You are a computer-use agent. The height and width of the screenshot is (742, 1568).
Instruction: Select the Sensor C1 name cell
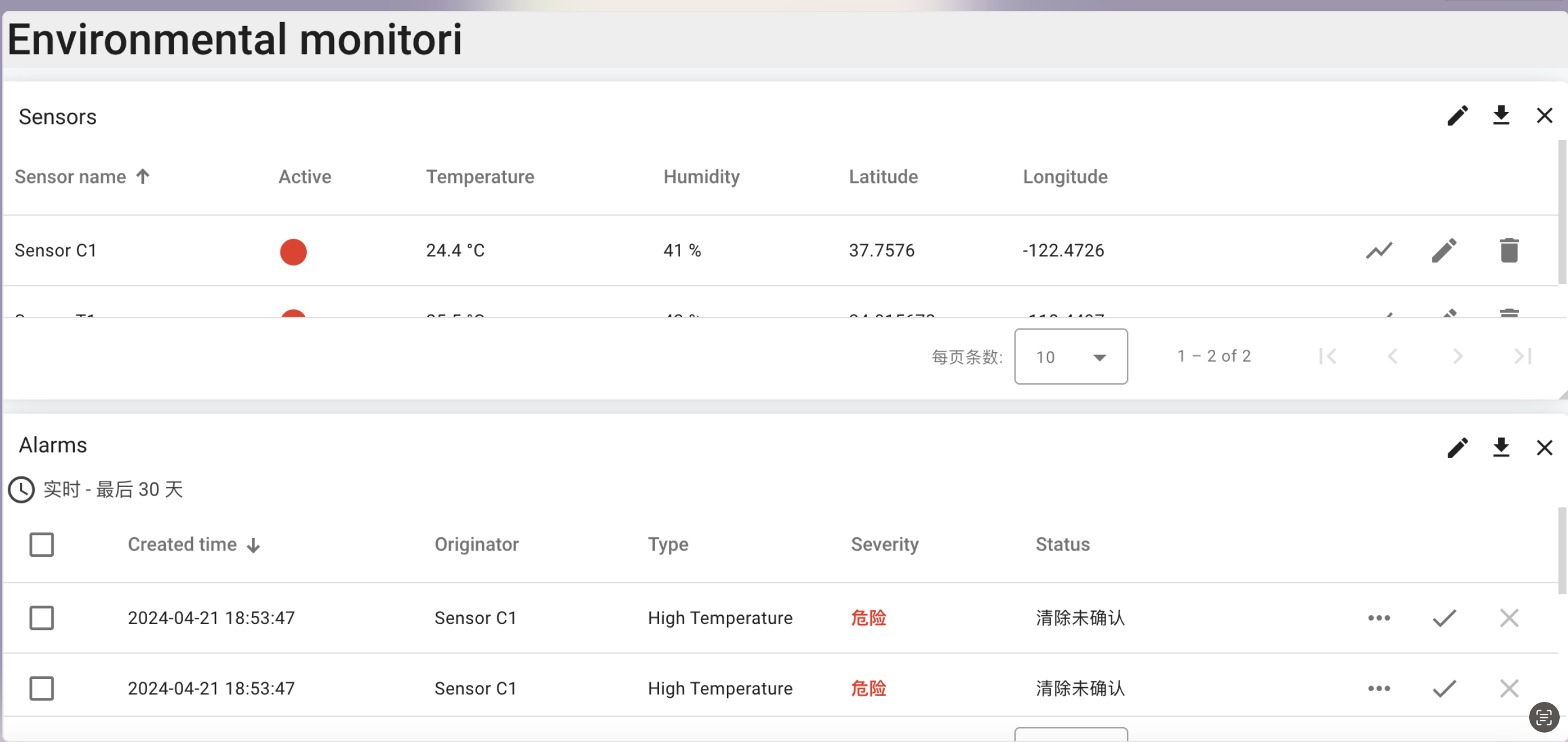point(55,250)
